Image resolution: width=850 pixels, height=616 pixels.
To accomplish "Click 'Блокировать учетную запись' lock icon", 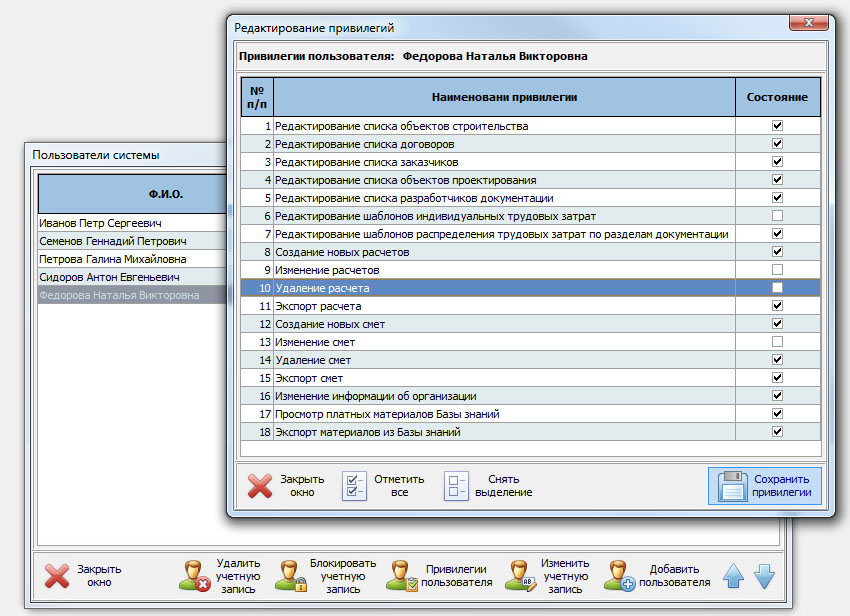I will coord(289,576).
